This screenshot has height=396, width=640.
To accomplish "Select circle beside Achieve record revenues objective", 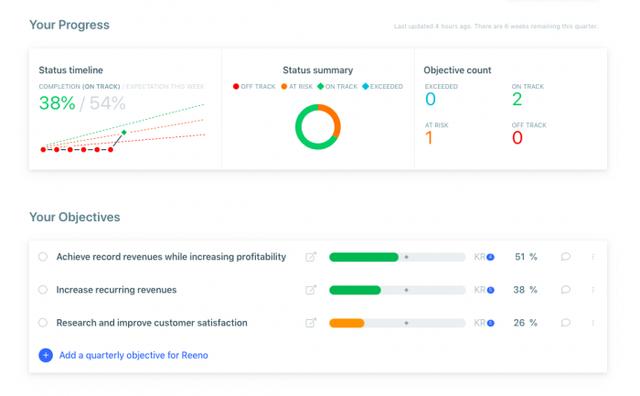I will coord(43,257).
